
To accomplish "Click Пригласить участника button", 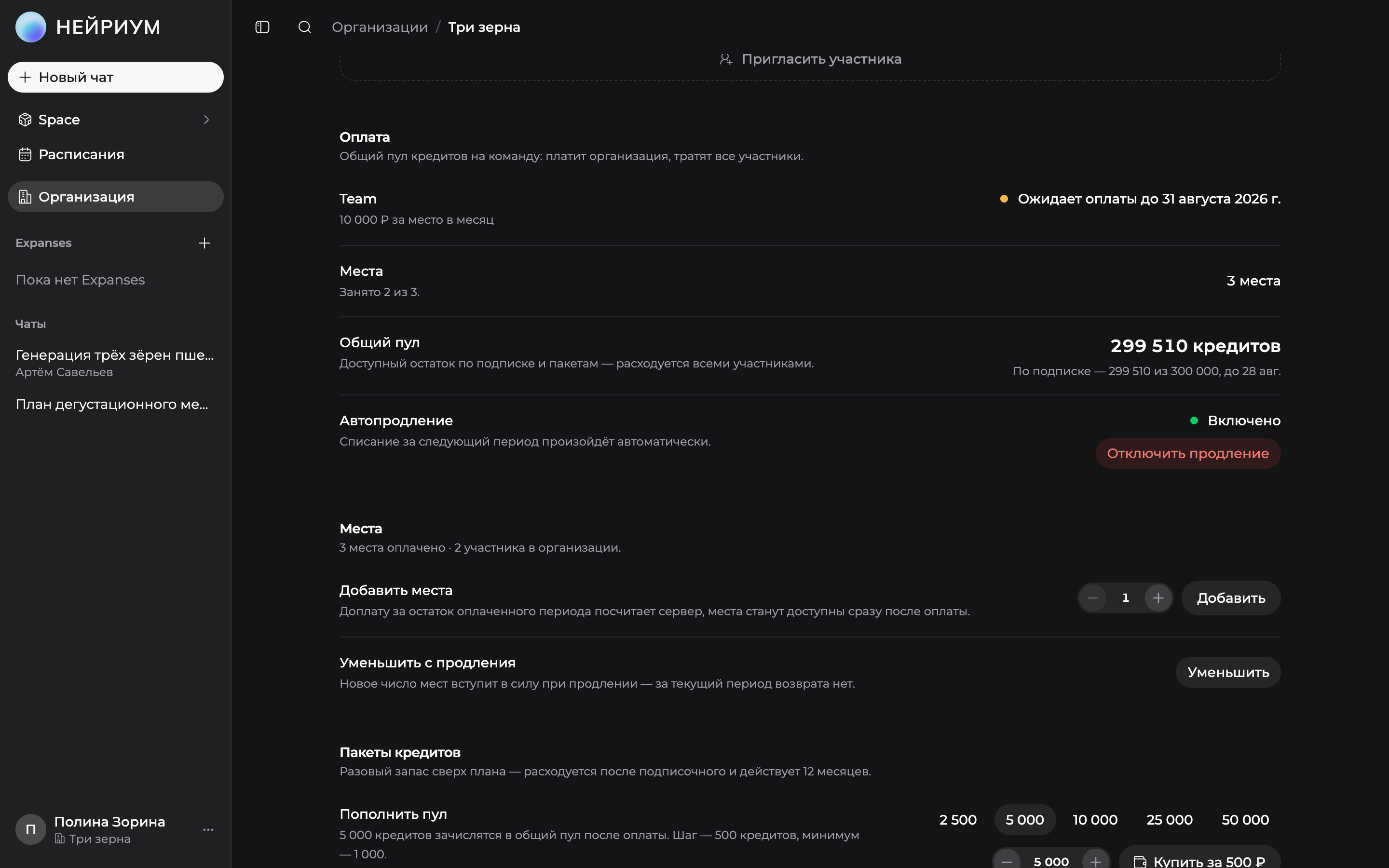I will pos(810,59).
